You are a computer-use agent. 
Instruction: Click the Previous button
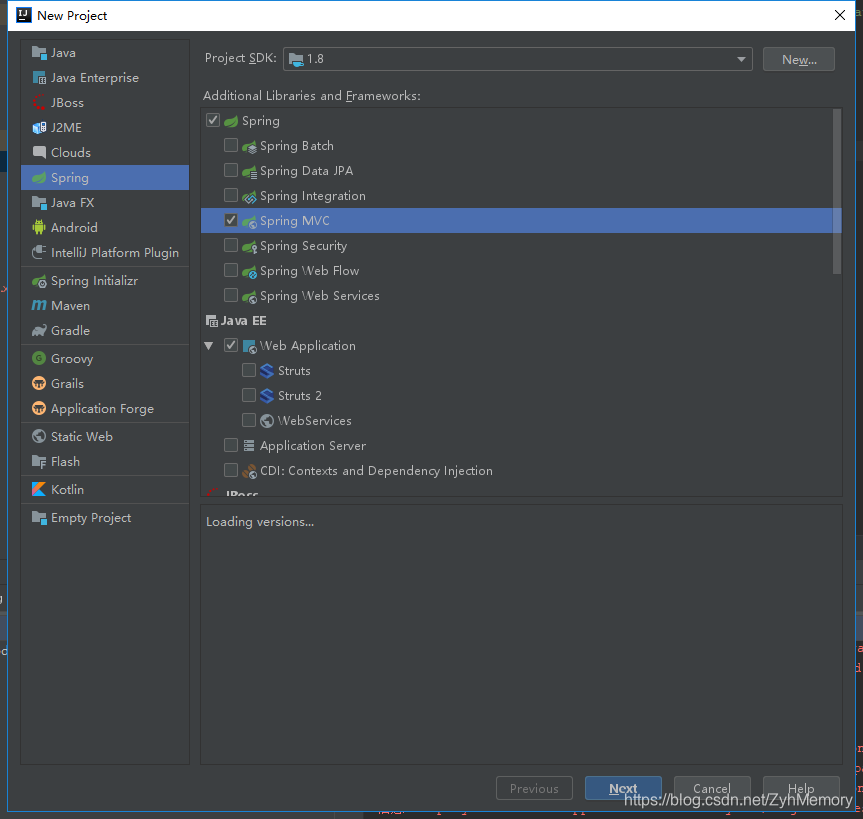(x=534, y=788)
